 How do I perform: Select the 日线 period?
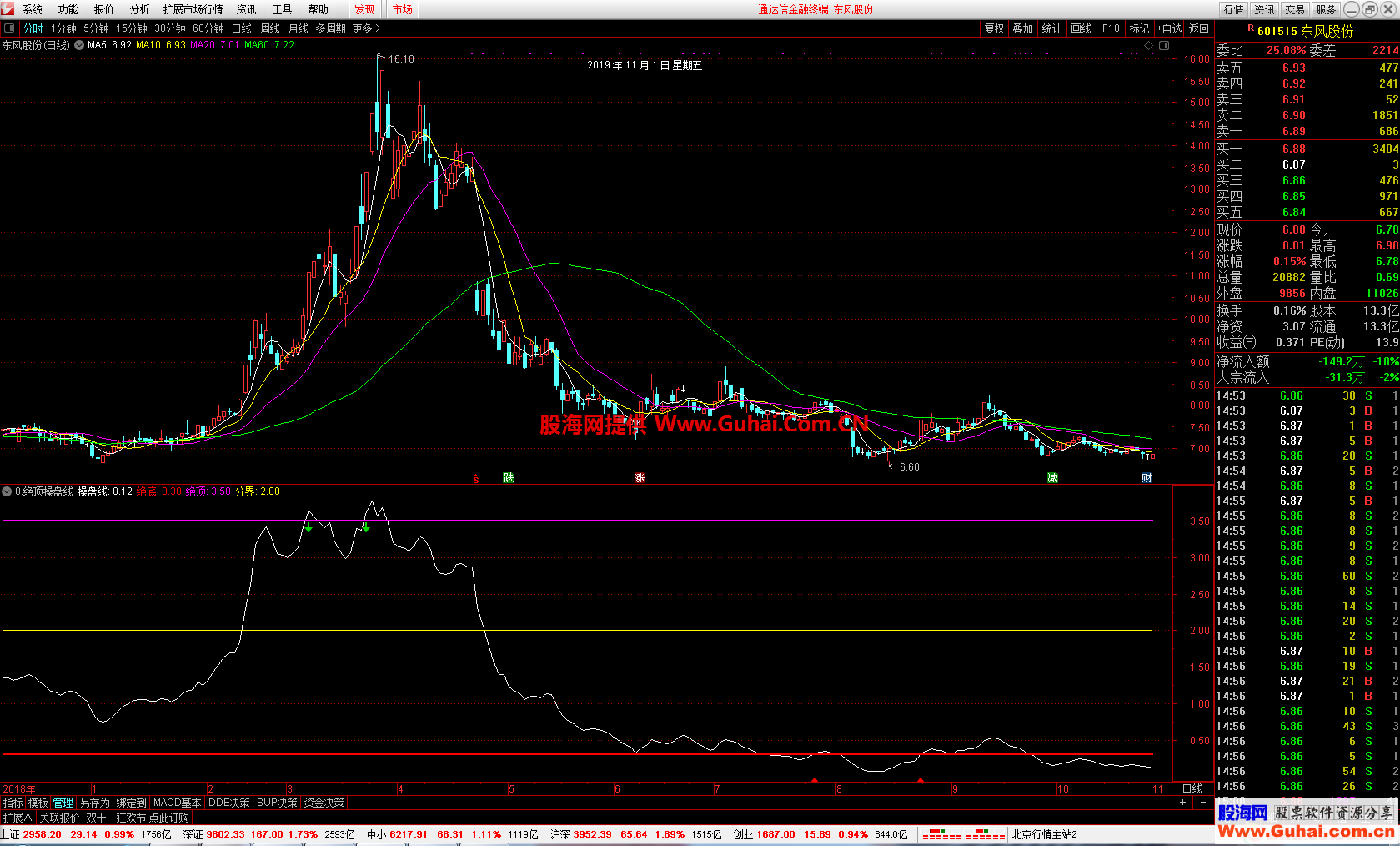[x=242, y=28]
